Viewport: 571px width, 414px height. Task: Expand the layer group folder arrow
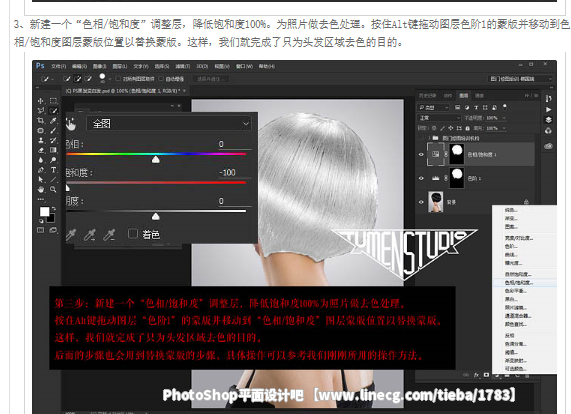[429, 138]
